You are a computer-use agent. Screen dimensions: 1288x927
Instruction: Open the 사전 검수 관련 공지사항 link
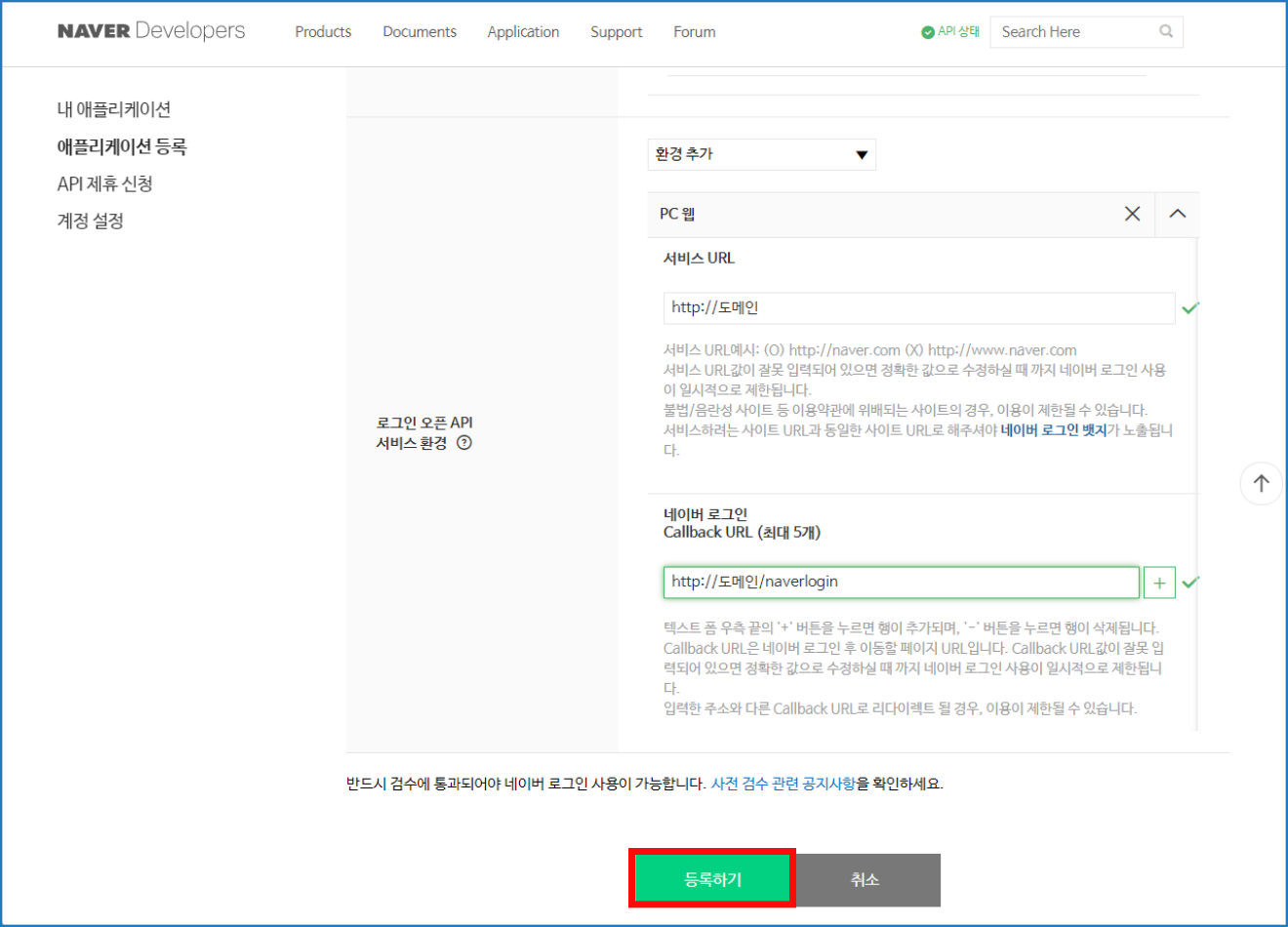[783, 784]
